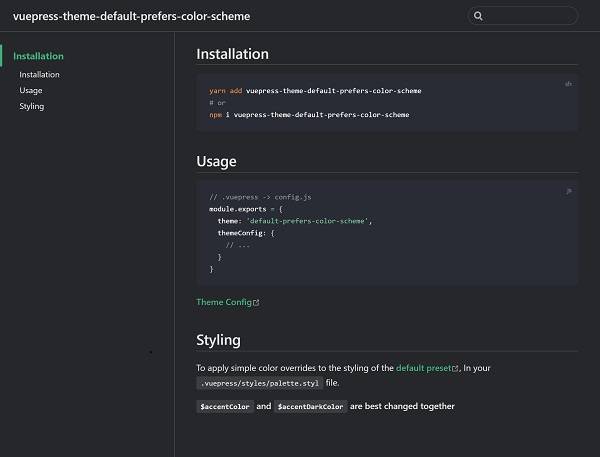
Task: Open the Theme Config link
Action: [224, 302]
